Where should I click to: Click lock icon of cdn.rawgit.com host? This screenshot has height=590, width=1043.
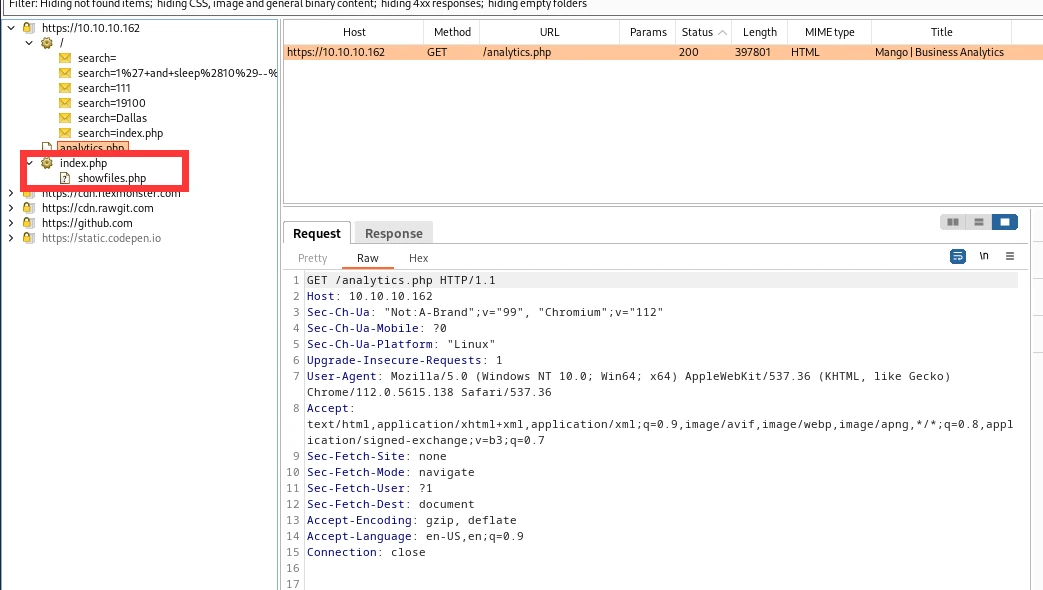(28, 208)
